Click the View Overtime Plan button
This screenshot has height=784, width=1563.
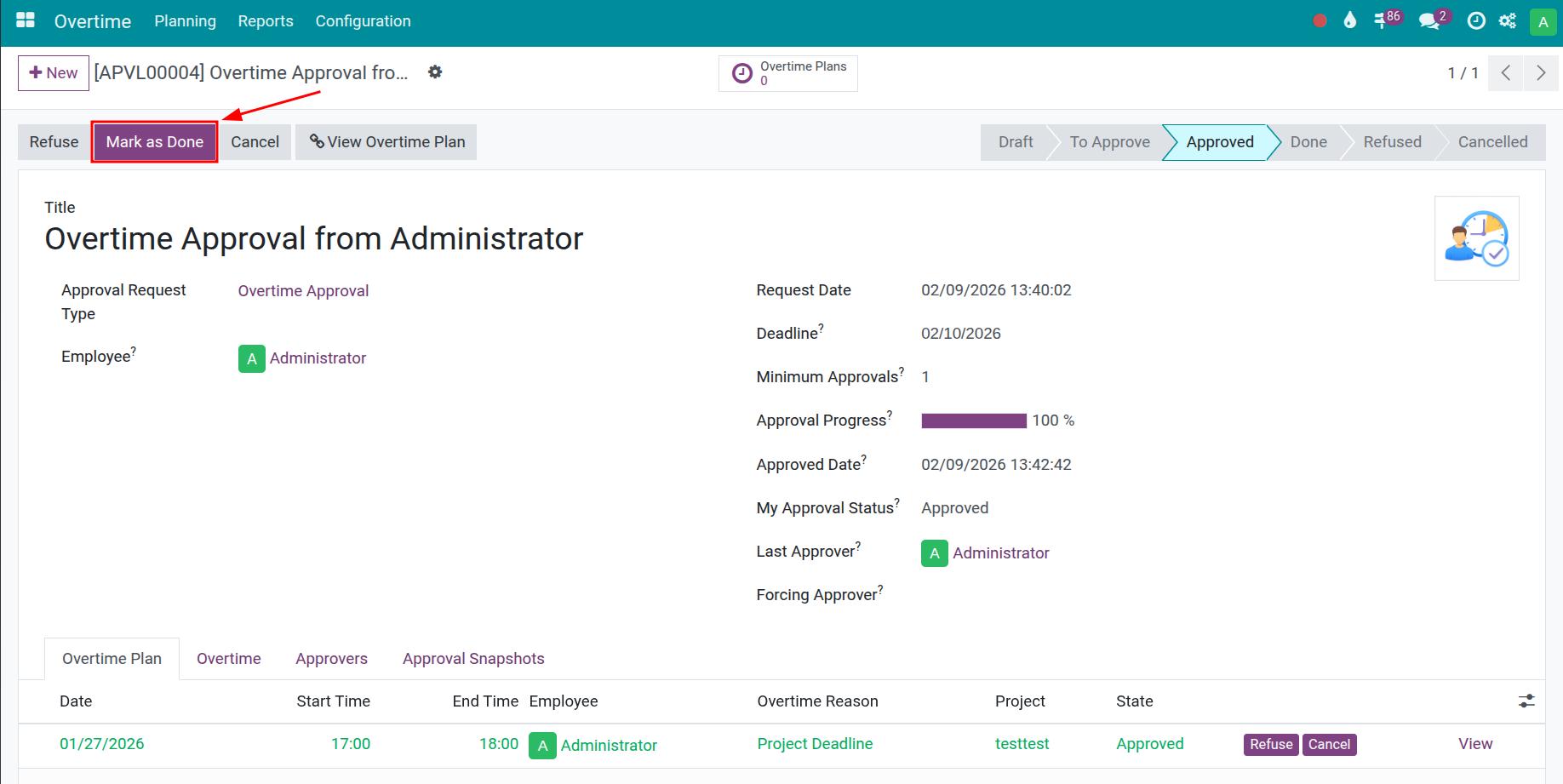coord(386,142)
